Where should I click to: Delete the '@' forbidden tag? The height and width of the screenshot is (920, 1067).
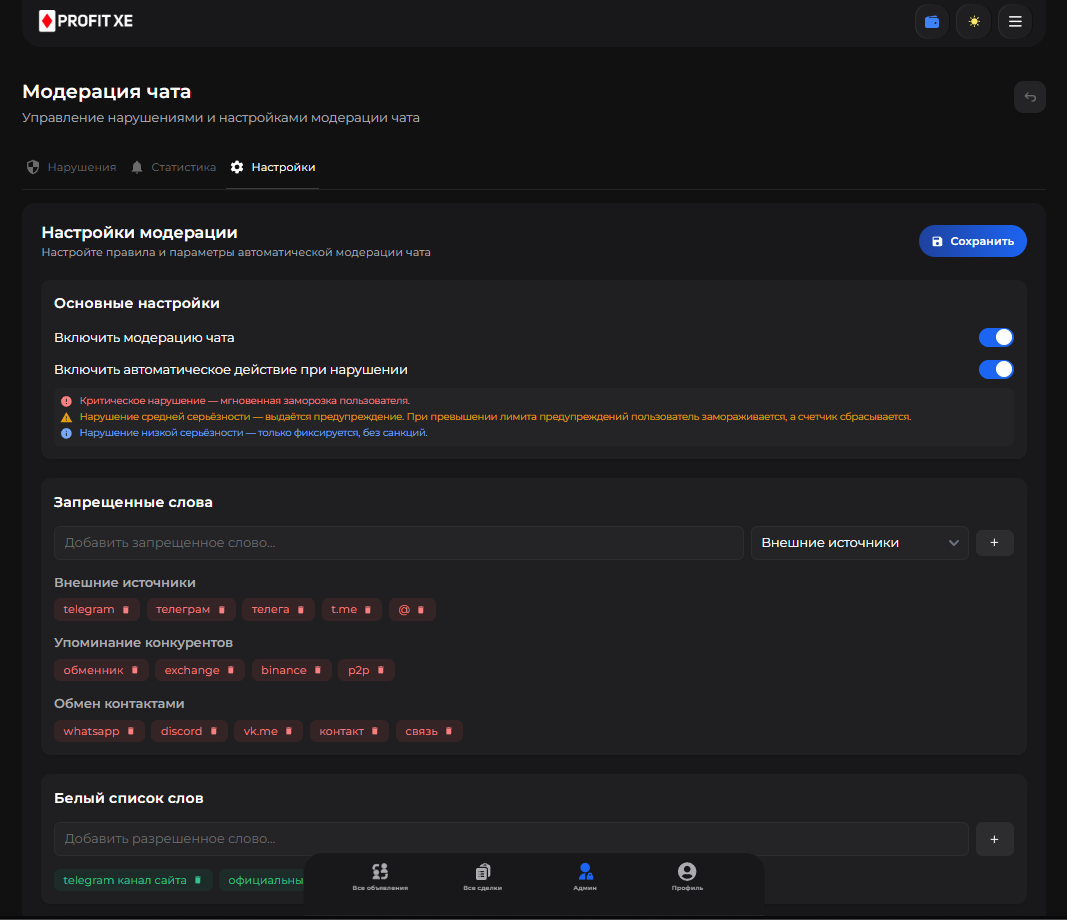click(x=421, y=610)
